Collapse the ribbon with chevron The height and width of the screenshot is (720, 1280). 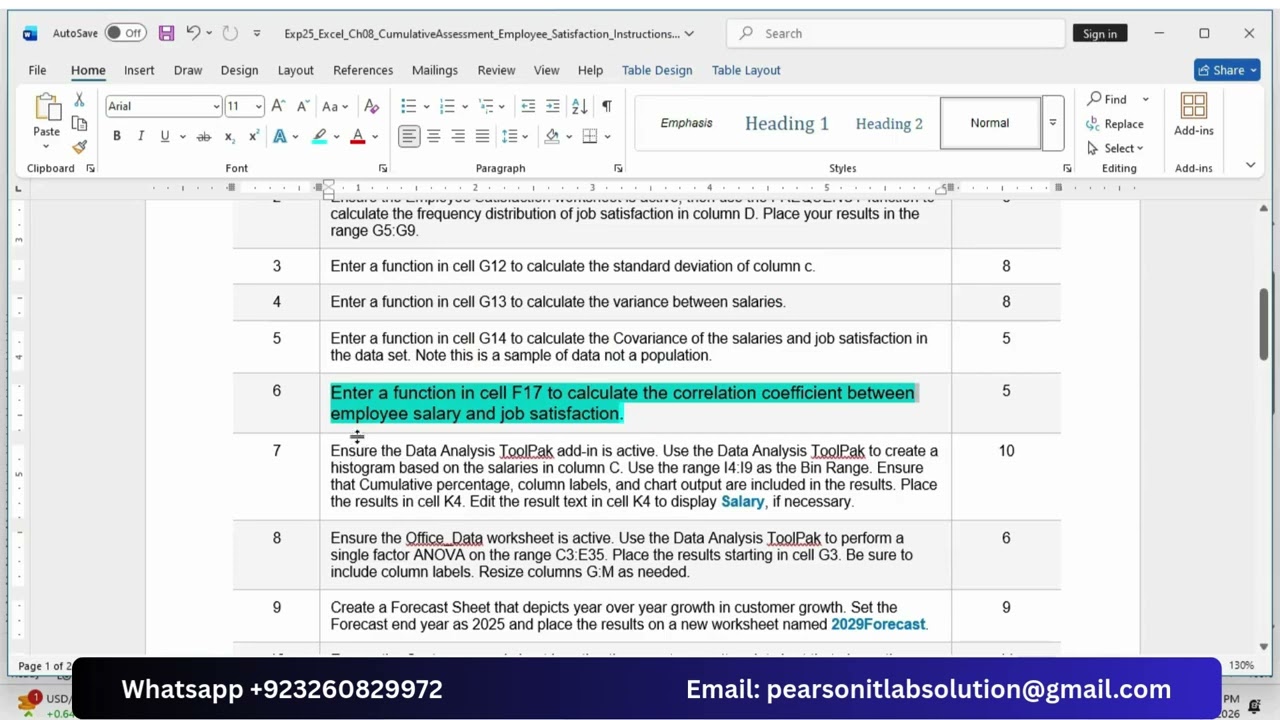[x=1250, y=165]
